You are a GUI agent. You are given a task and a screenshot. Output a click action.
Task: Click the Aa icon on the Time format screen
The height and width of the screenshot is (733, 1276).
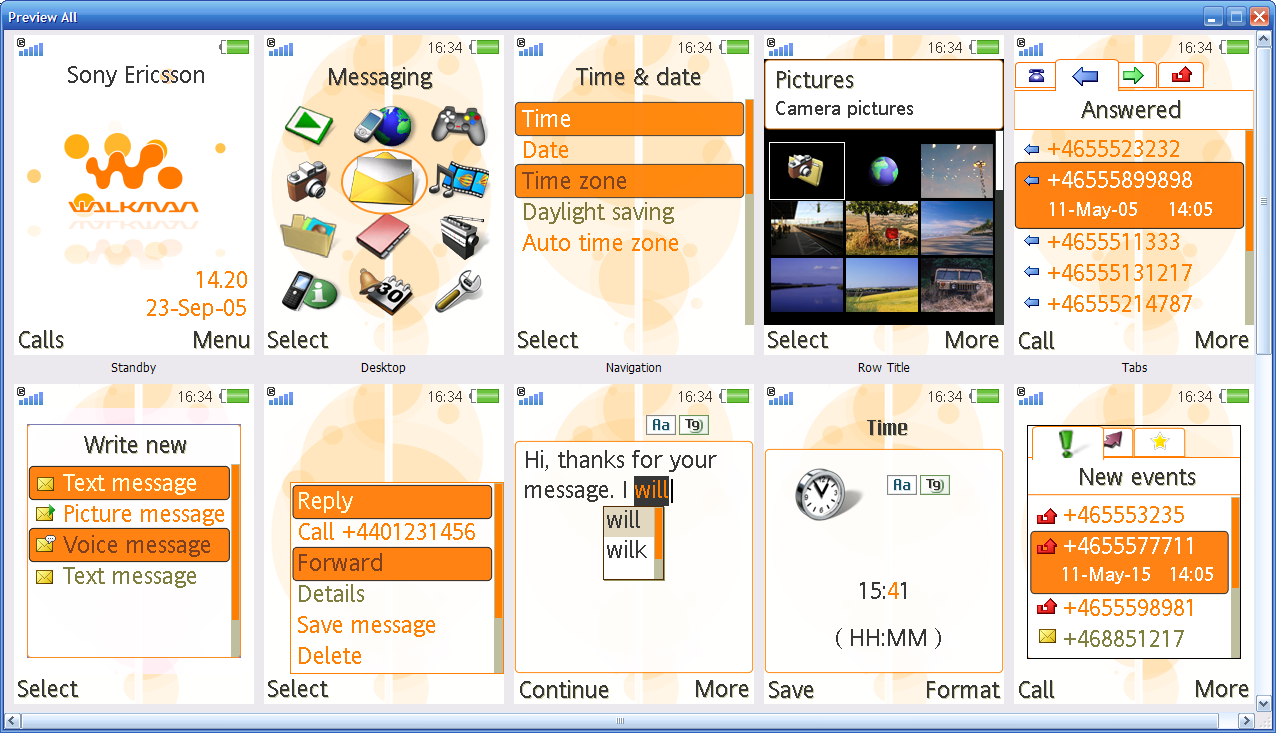point(901,485)
